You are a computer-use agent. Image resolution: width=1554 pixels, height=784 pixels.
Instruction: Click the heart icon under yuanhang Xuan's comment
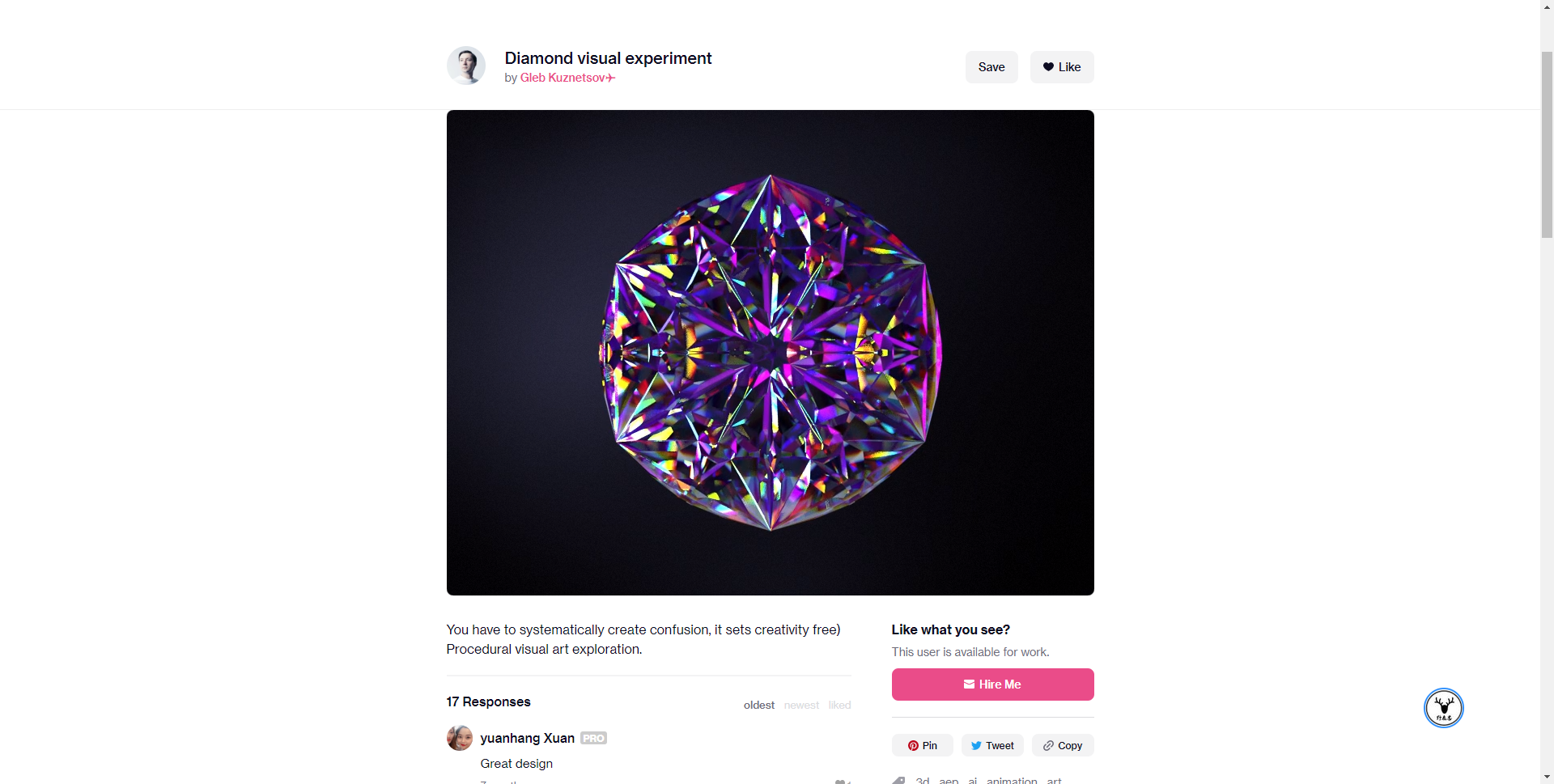pyautogui.click(x=842, y=780)
